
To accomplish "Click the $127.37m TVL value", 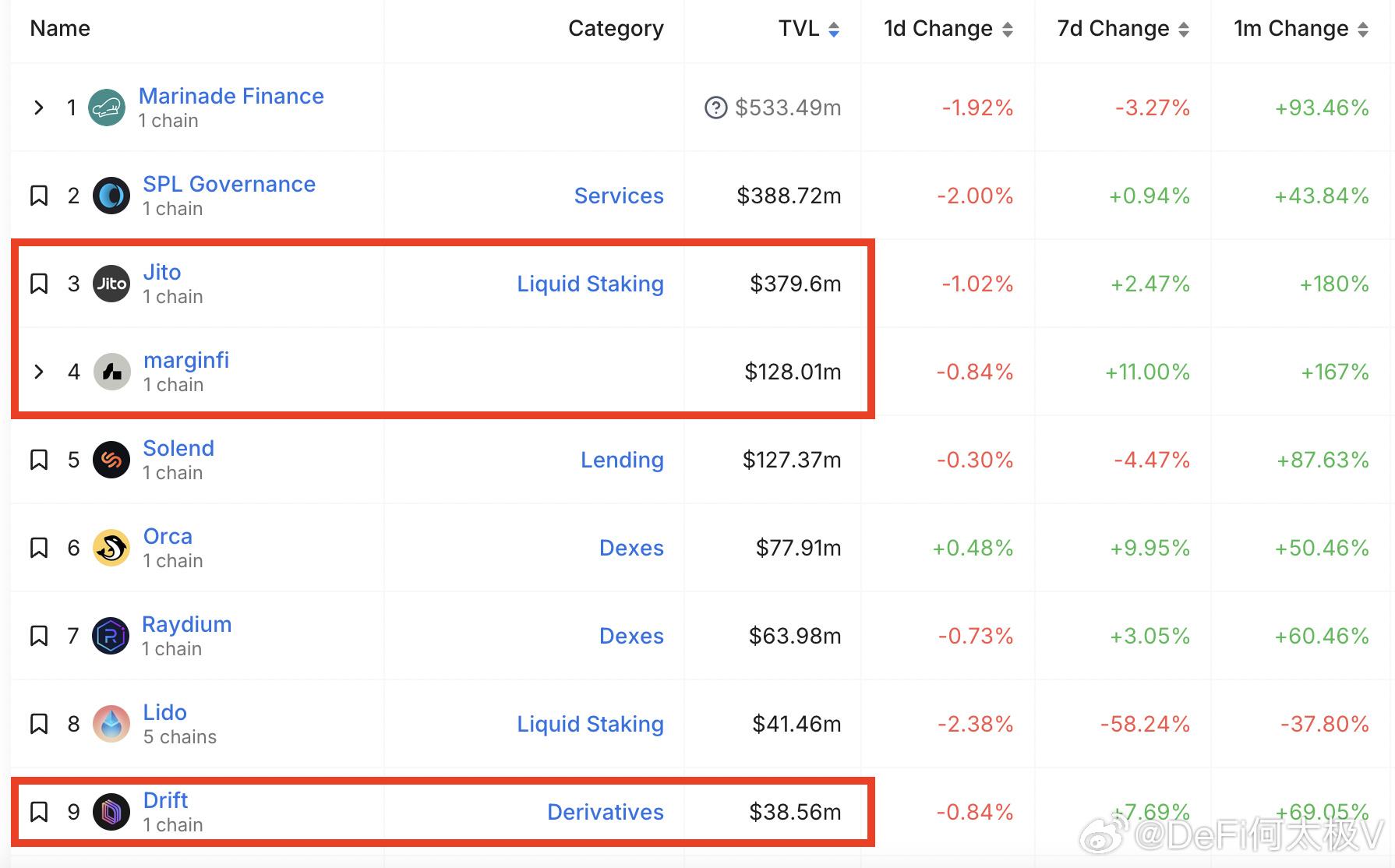I will (x=792, y=460).
